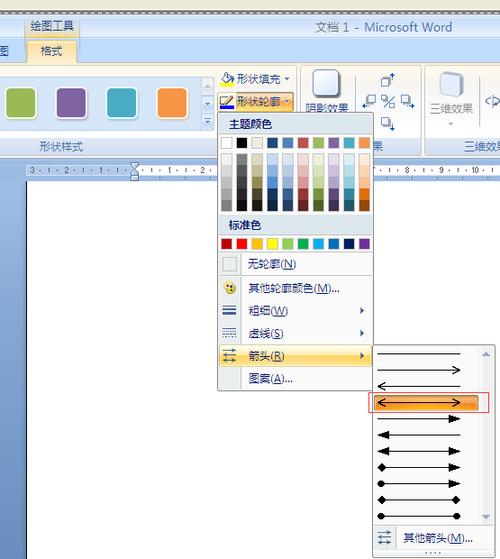Open the Shadow Effects (阴影效果) button
The image size is (500, 559).
tap(326, 91)
